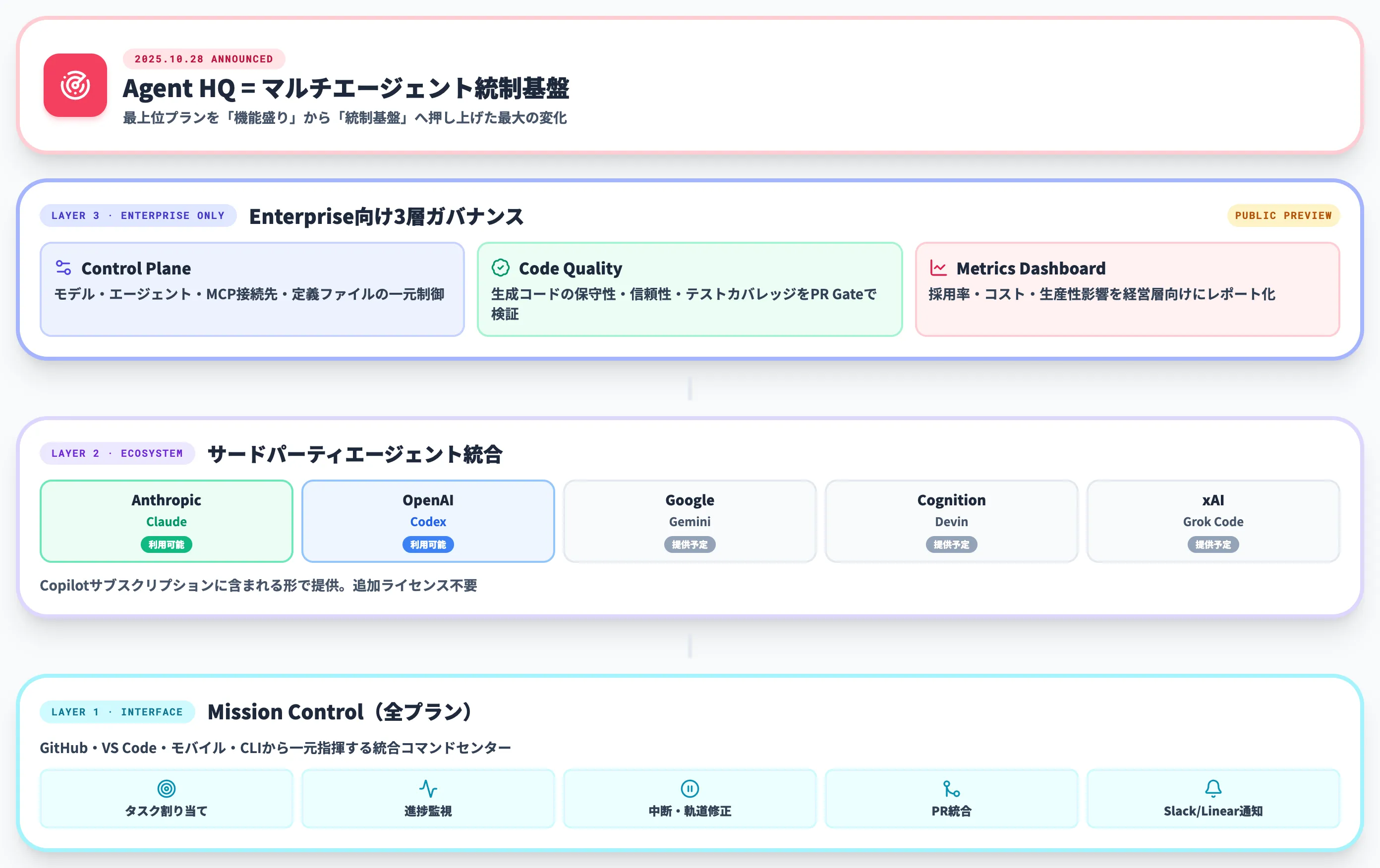The width and height of the screenshot is (1380, 868).
Task: Click the 中断・軌道修正 pause icon
Action: point(690,788)
